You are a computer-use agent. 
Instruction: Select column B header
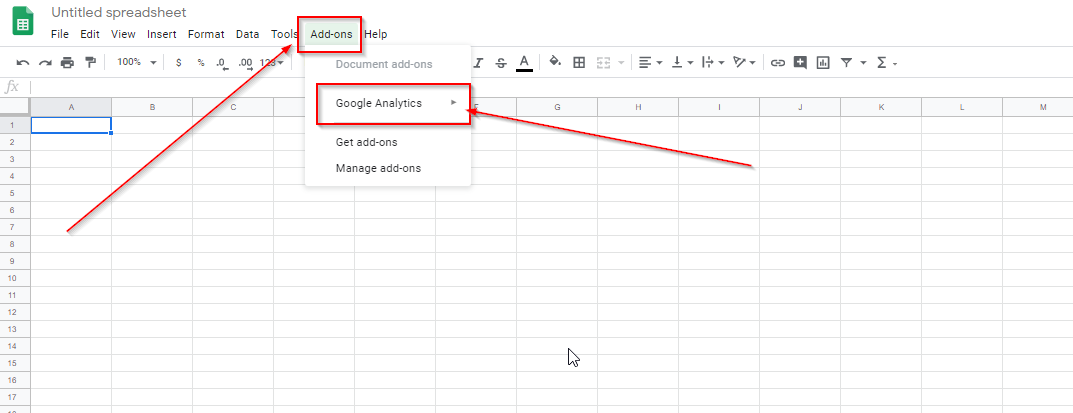point(152,107)
